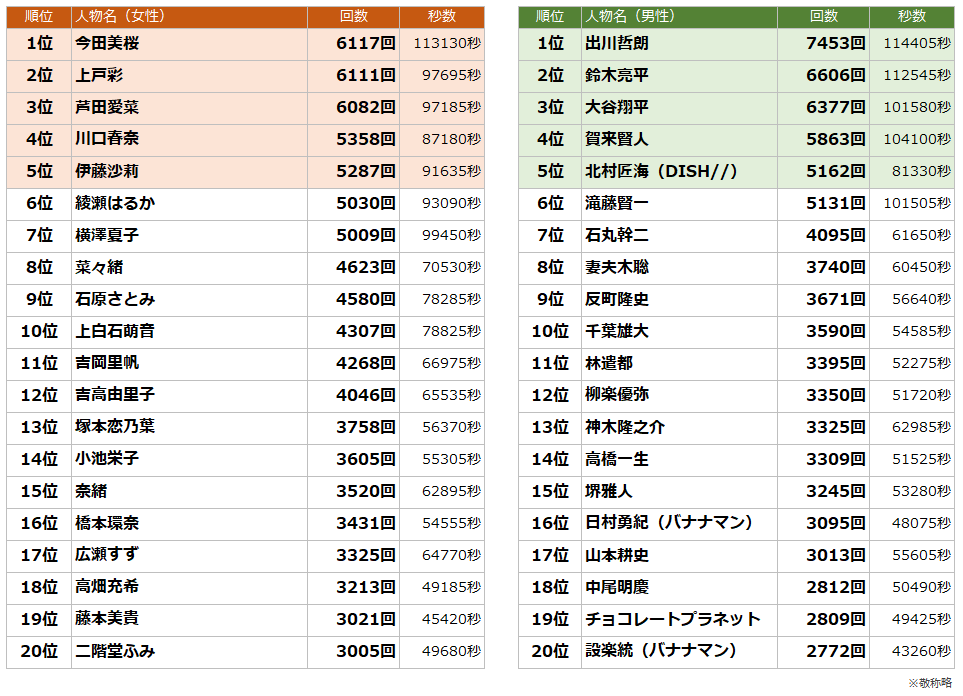Click the 順位 header in the male table
Screen dimensions: 963x696
[x=550, y=16]
